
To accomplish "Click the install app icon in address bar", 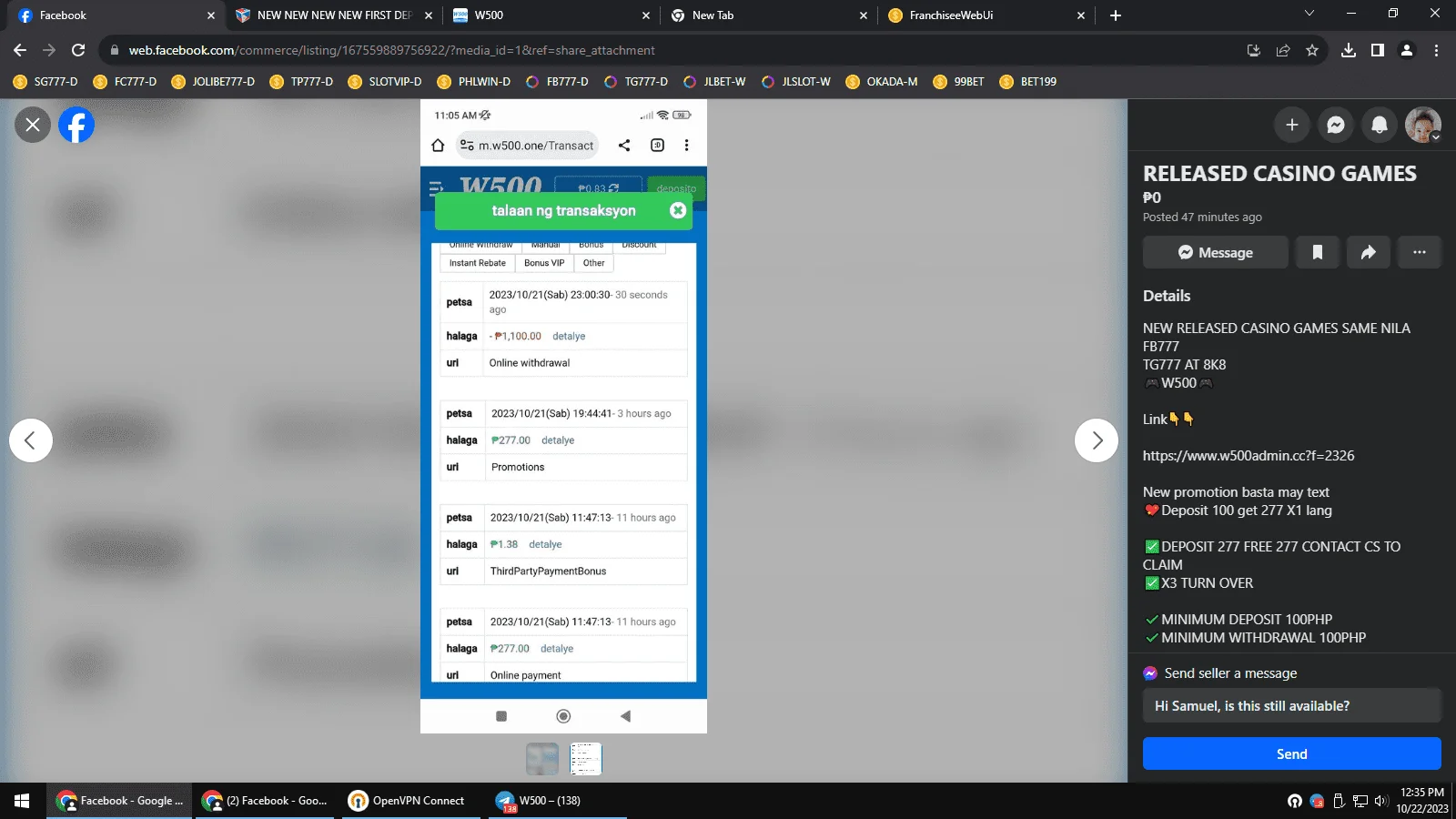I will 1254,50.
